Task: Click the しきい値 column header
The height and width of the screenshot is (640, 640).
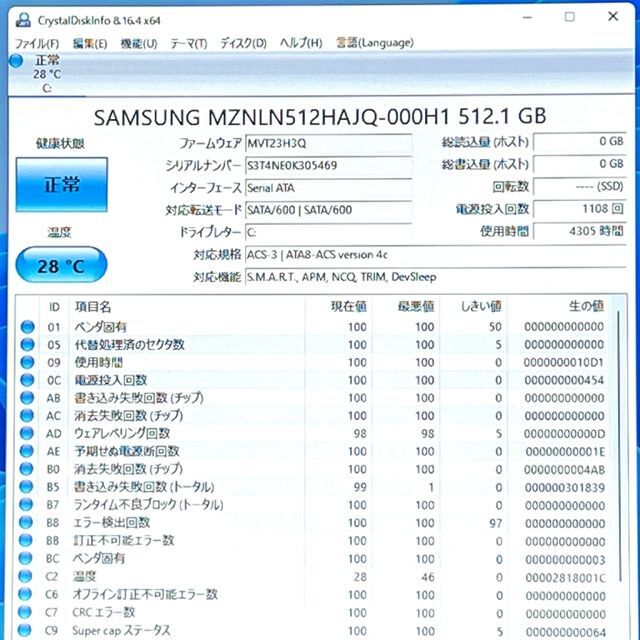Action: 481,306
